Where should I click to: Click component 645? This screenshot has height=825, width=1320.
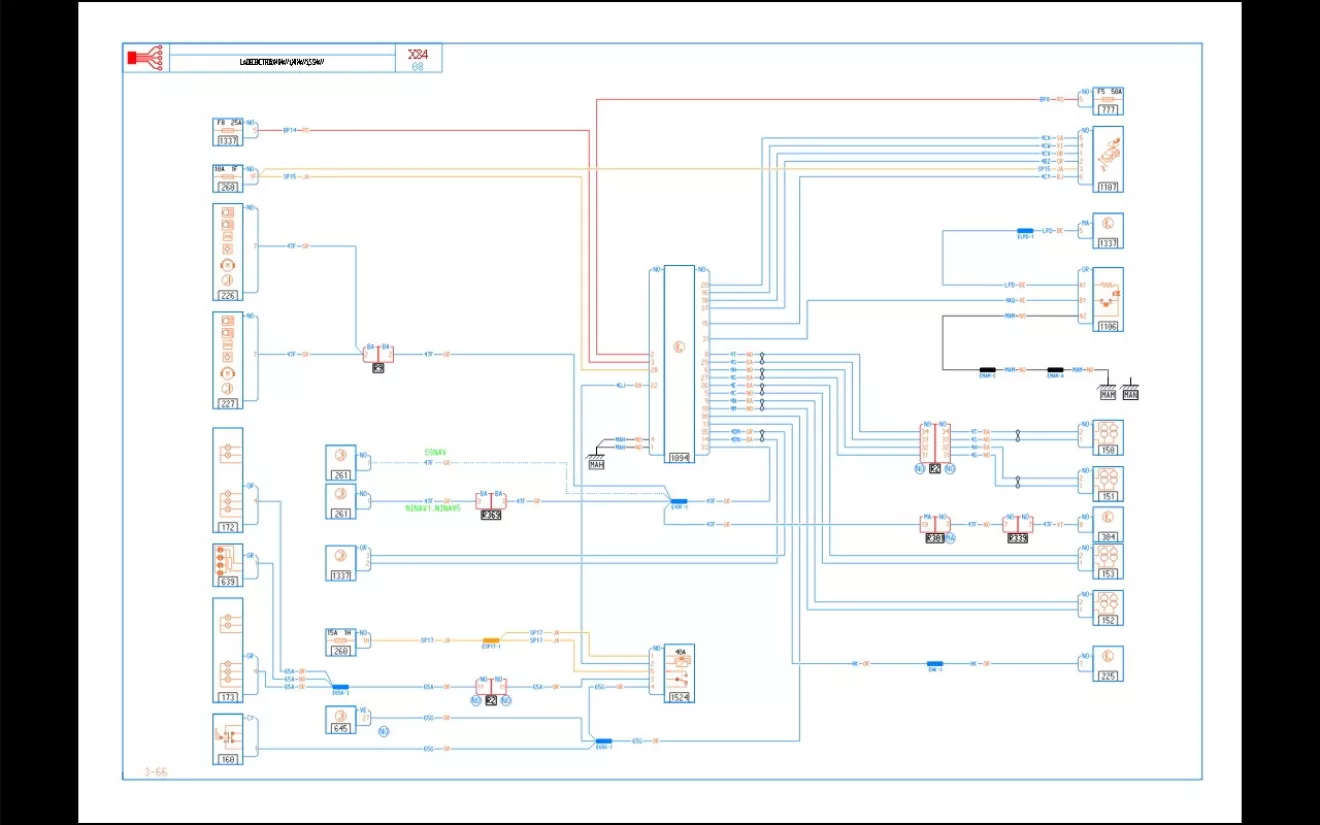pos(341,720)
